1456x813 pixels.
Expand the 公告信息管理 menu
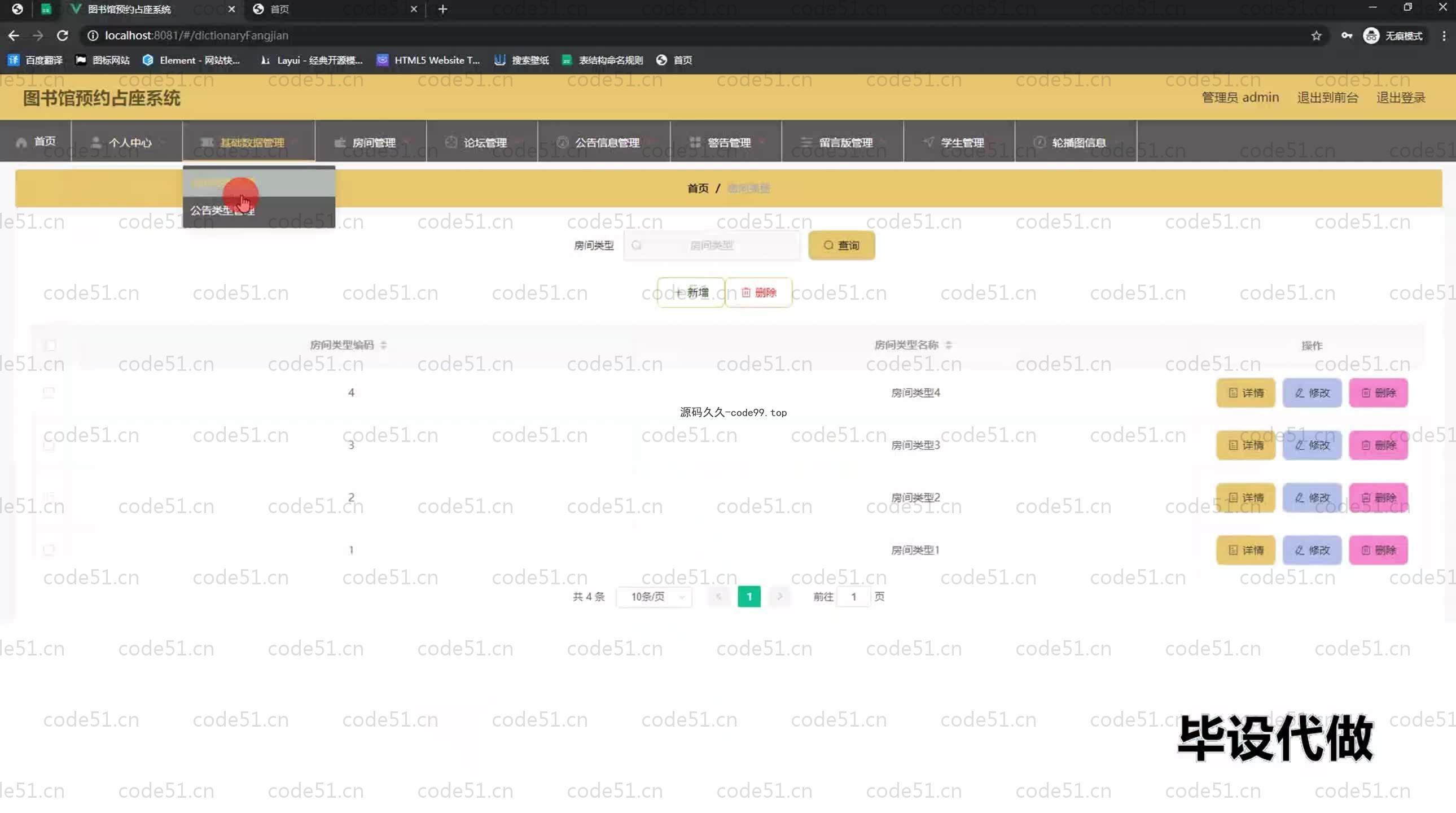point(604,141)
